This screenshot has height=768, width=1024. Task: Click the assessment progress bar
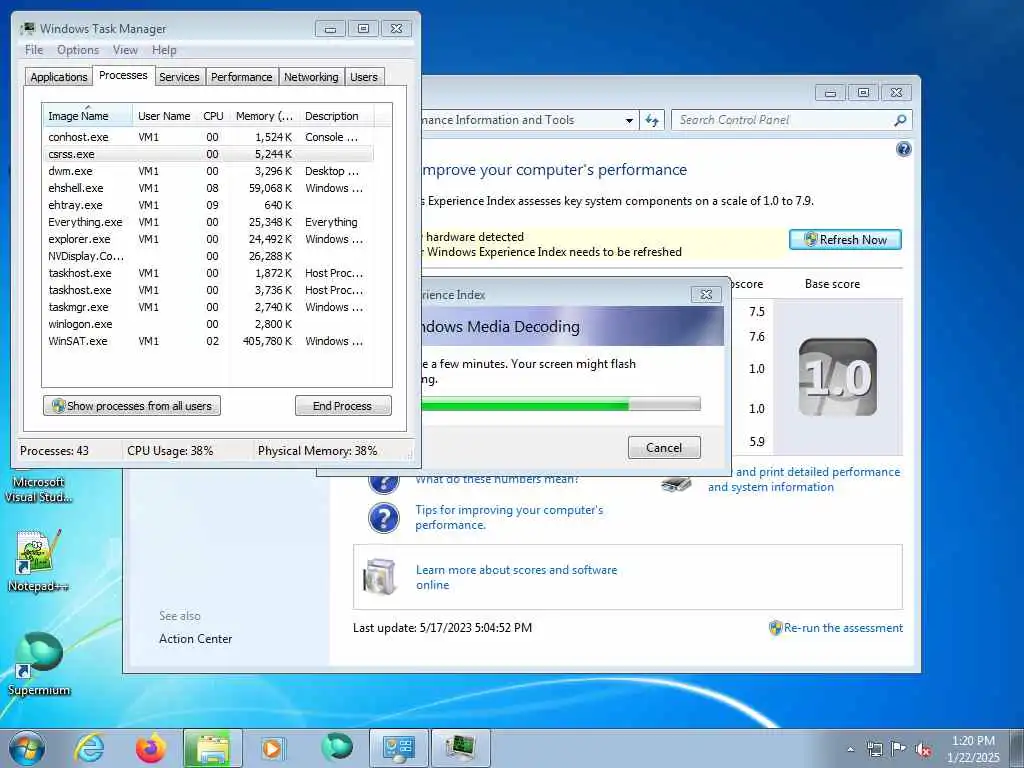(560, 404)
